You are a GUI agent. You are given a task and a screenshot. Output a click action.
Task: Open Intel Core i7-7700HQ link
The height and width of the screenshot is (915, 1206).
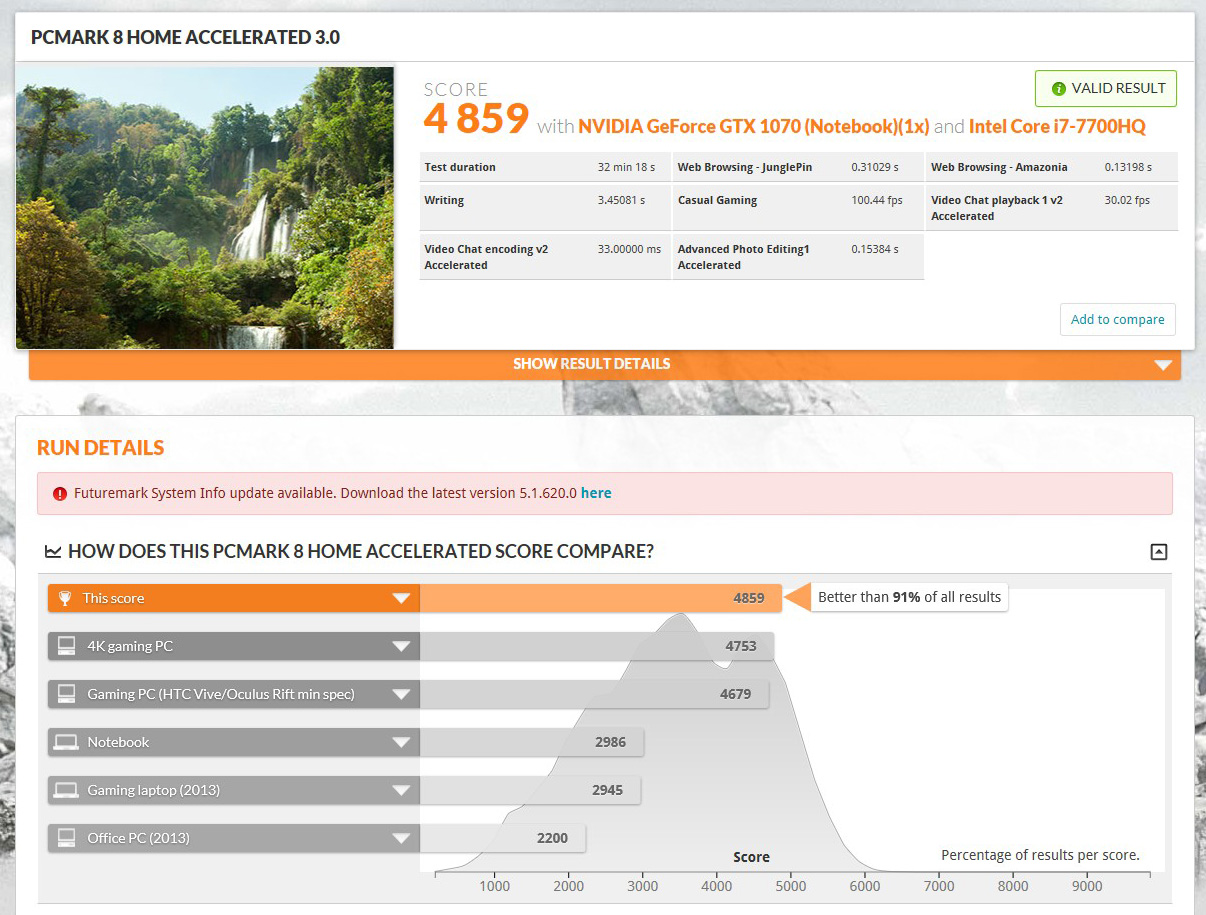pos(1057,127)
